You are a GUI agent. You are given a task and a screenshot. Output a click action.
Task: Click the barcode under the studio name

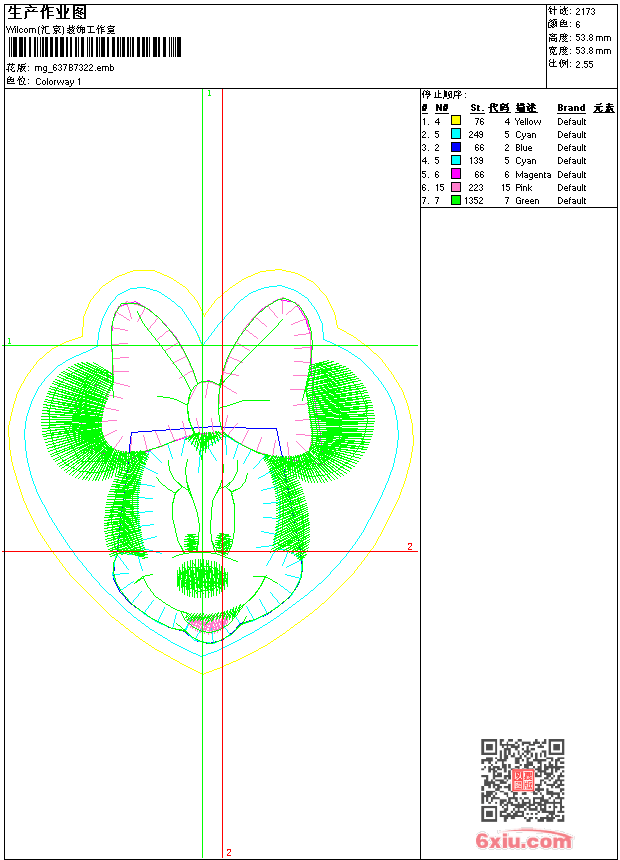click(95, 48)
